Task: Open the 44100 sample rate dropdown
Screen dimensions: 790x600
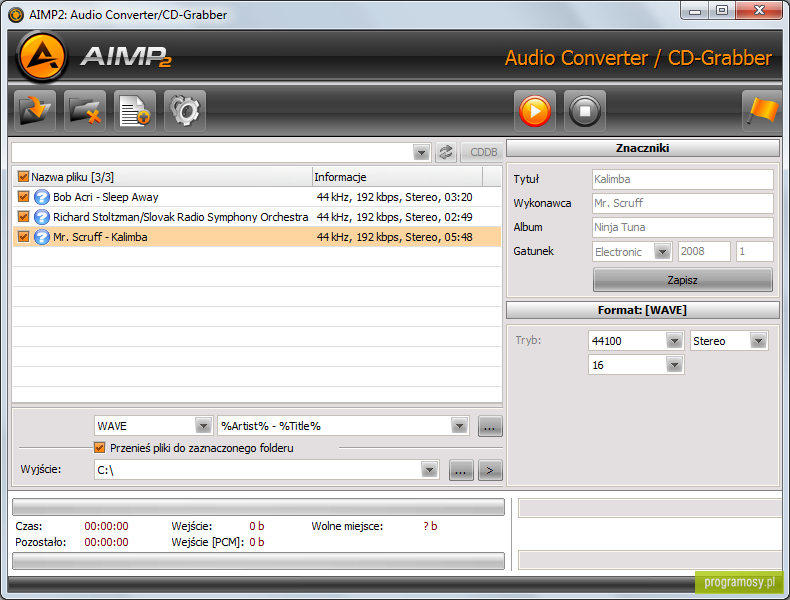Action: pyautogui.click(x=674, y=341)
